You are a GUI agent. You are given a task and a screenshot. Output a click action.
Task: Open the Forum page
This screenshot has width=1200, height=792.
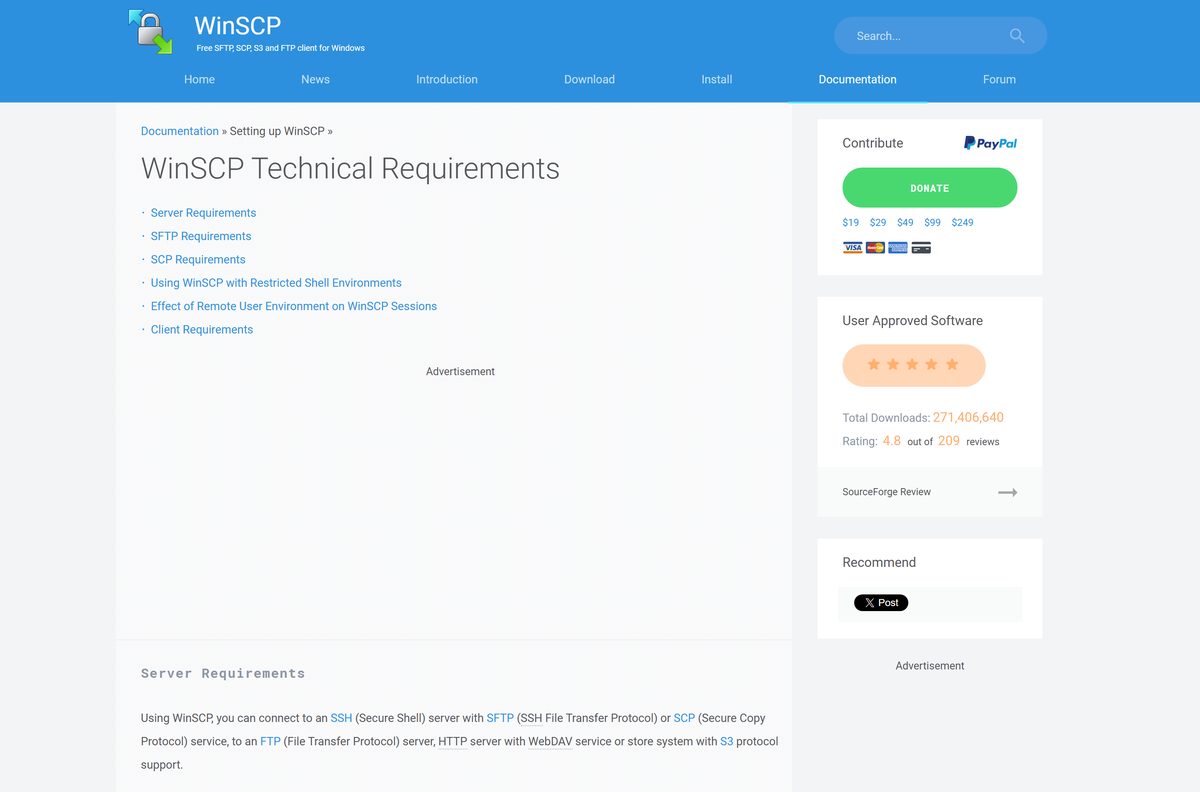pyautogui.click(x=999, y=79)
